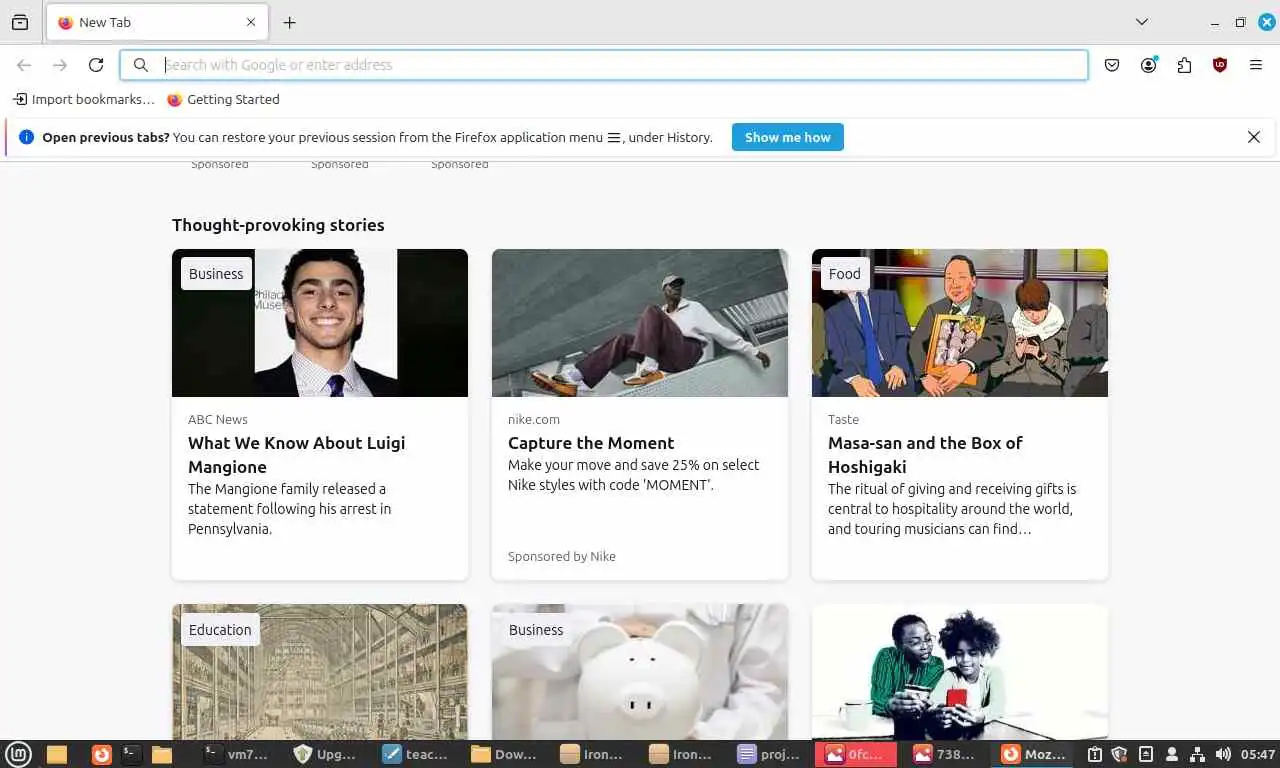Open the piggy bank Business story
Screen dimensions: 1280x768
pyautogui.click(x=640, y=672)
